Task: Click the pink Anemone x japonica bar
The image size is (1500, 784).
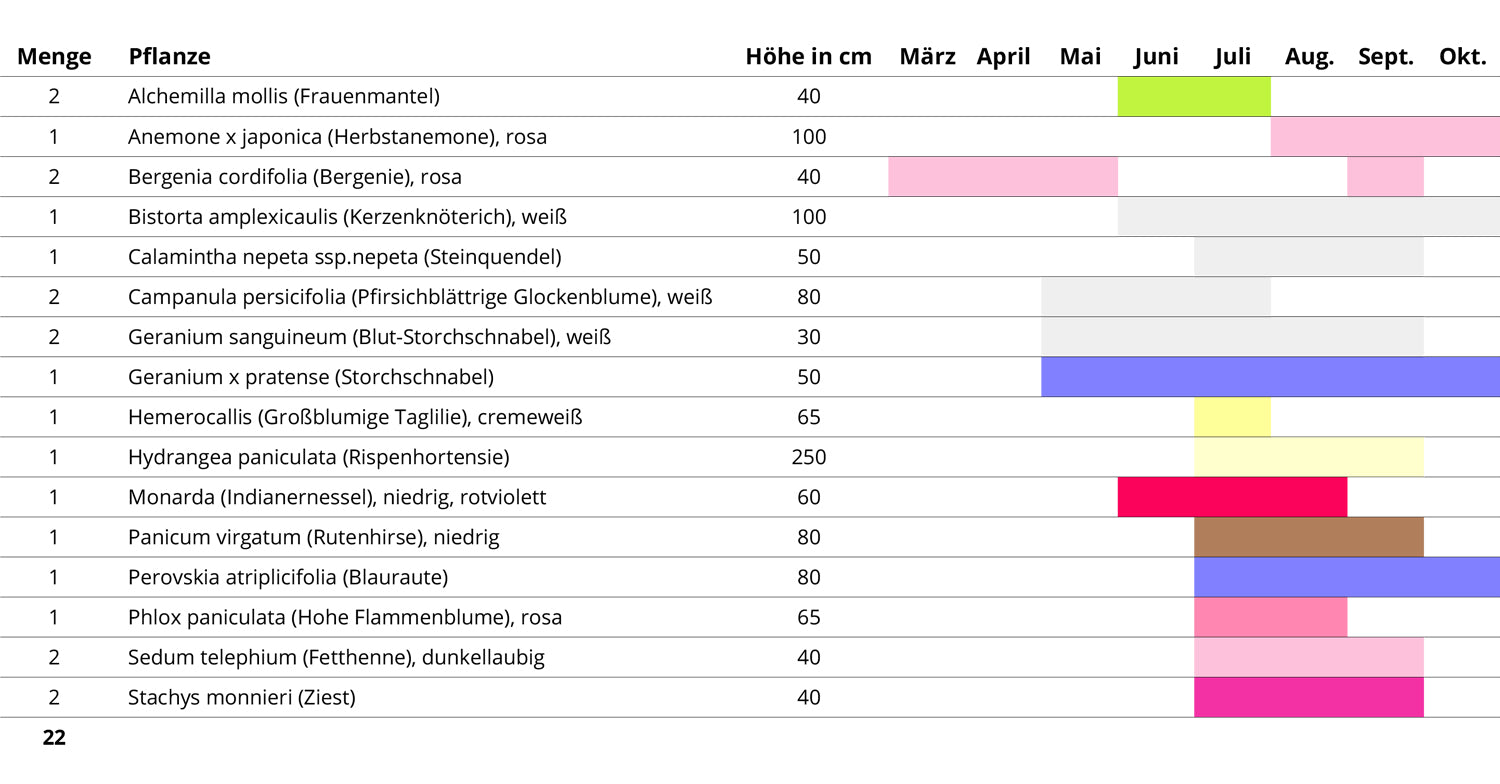Action: click(x=1385, y=137)
